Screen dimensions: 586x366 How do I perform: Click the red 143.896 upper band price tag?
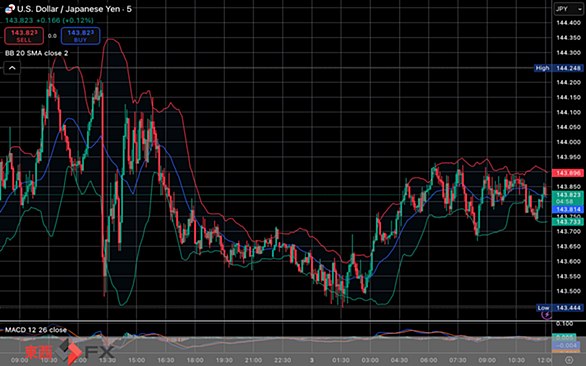pyautogui.click(x=568, y=173)
